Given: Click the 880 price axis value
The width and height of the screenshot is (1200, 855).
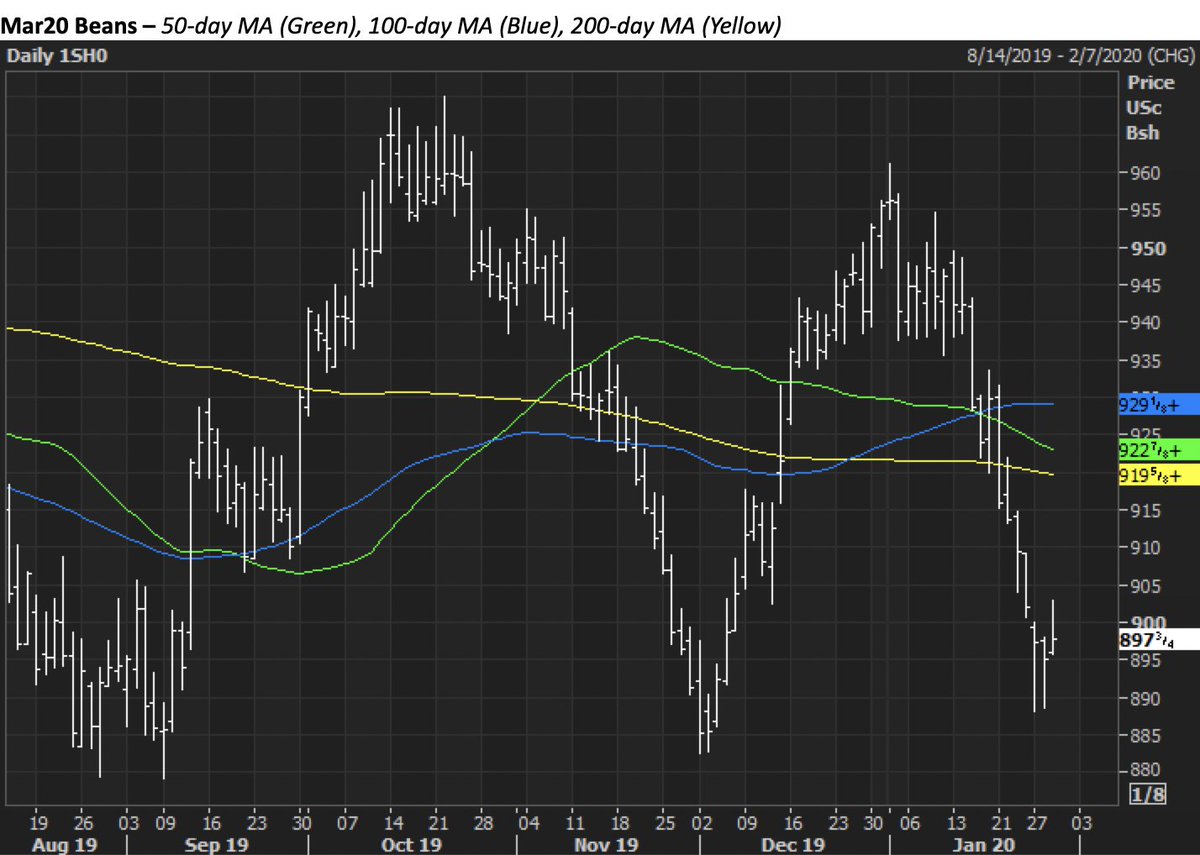Looking at the screenshot, I should click(x=1144, y=771).
